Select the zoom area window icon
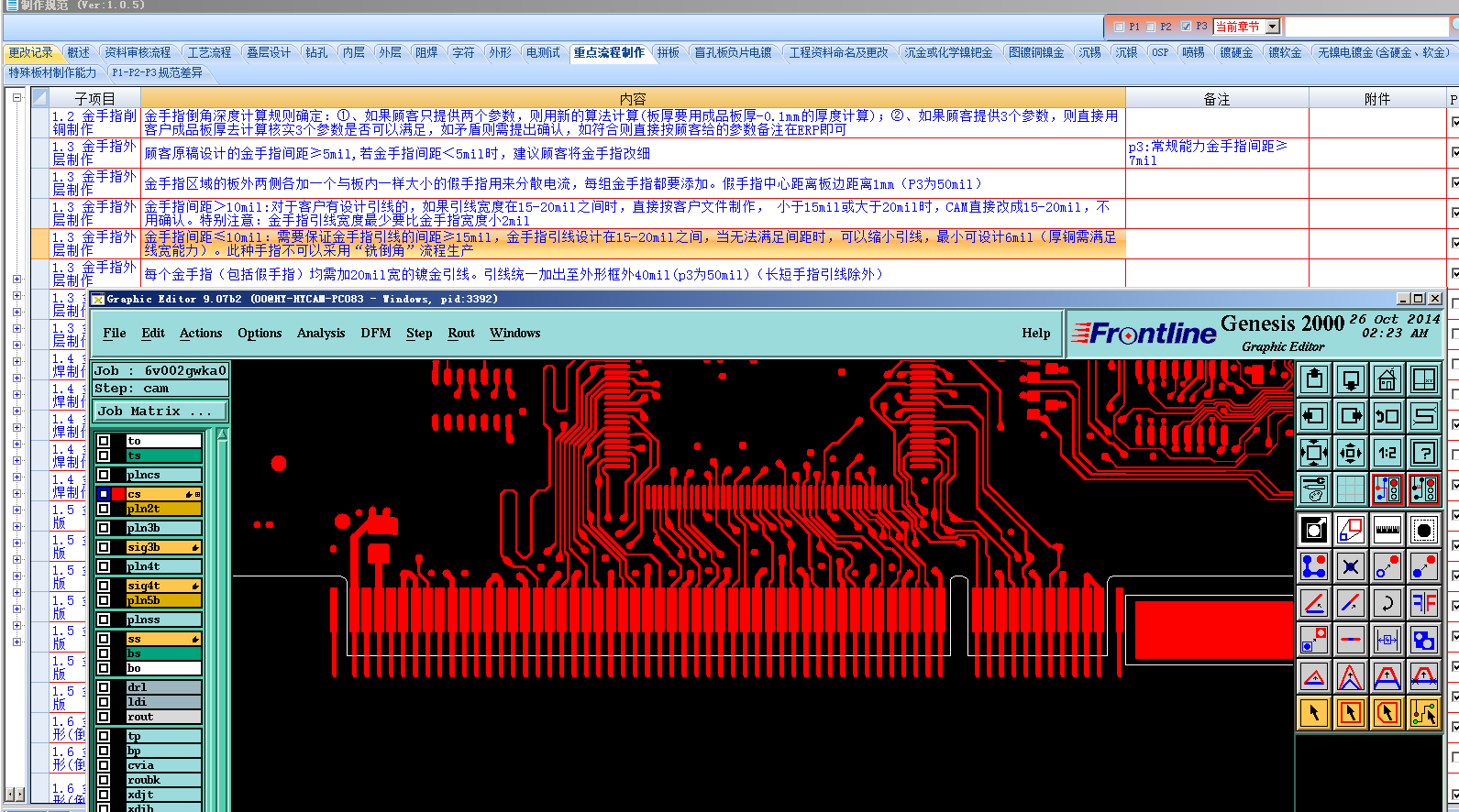Image resolution: width=1459 pixels, height=812 pixels. pos(1424,379)
